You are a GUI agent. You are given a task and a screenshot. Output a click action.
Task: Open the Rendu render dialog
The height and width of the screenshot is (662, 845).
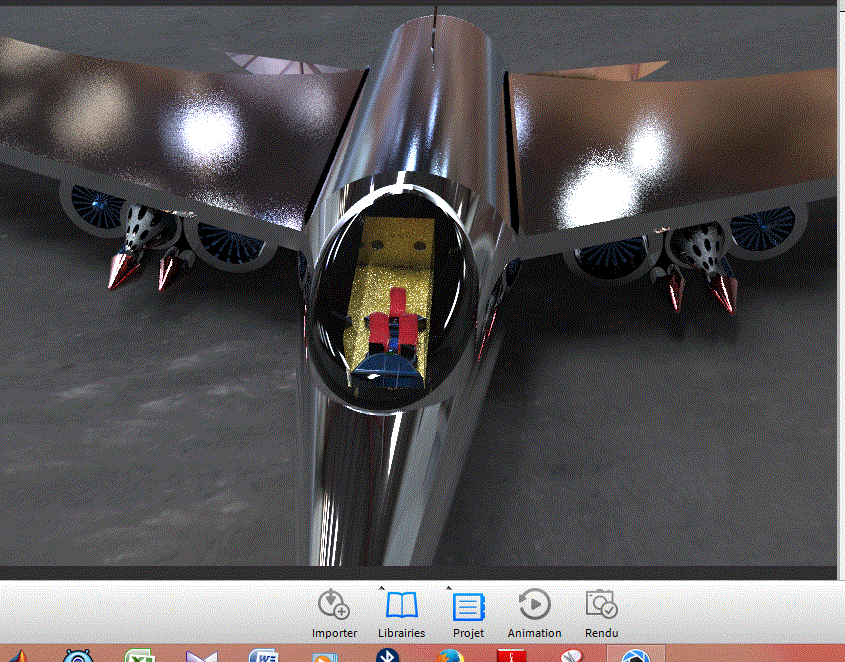601,613
